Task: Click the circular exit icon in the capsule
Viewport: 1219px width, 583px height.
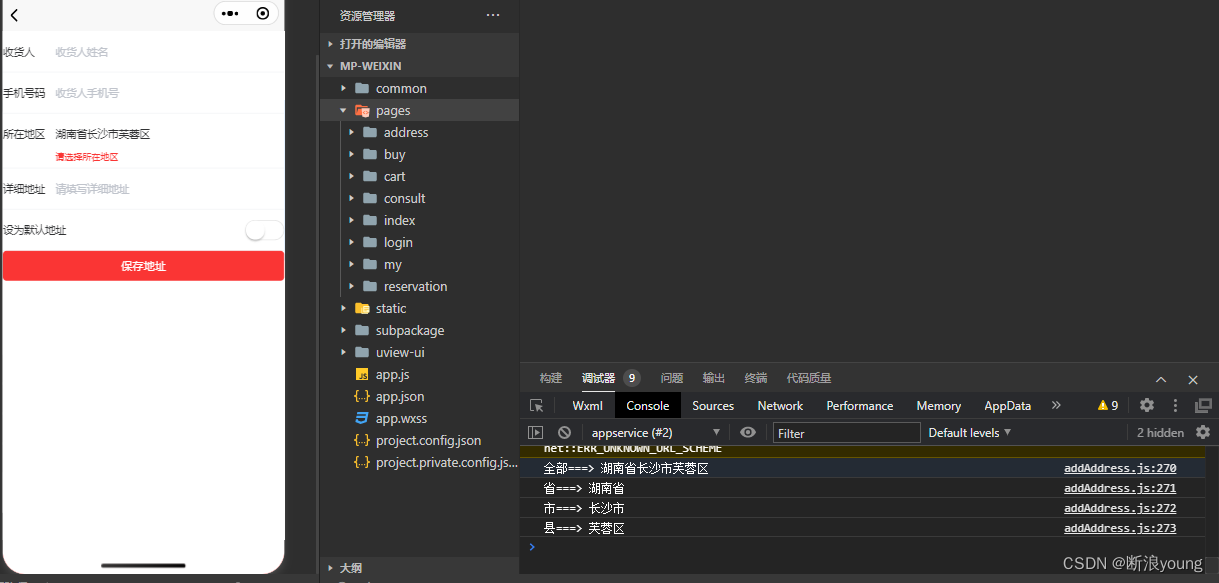Action: (x=262, y=13)
